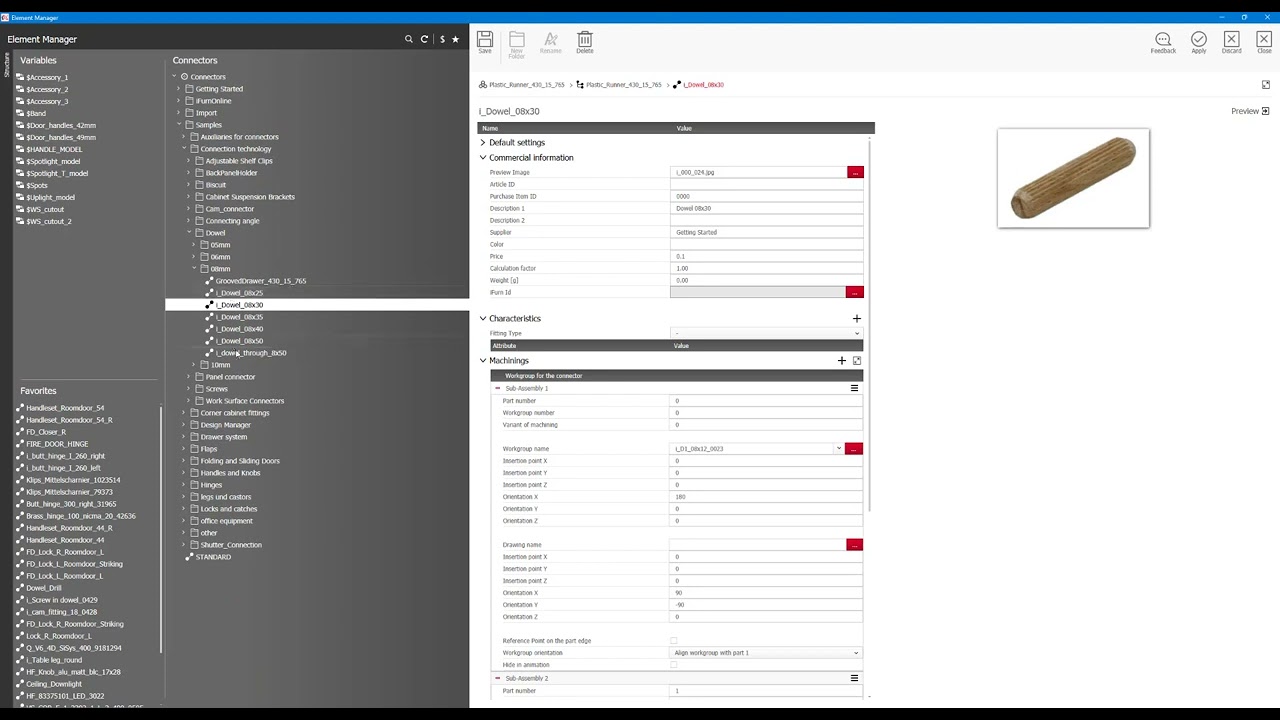This screenshot has height=720, width=1280.
Task: Click the favorites star icon
Action: pos(456,39)
